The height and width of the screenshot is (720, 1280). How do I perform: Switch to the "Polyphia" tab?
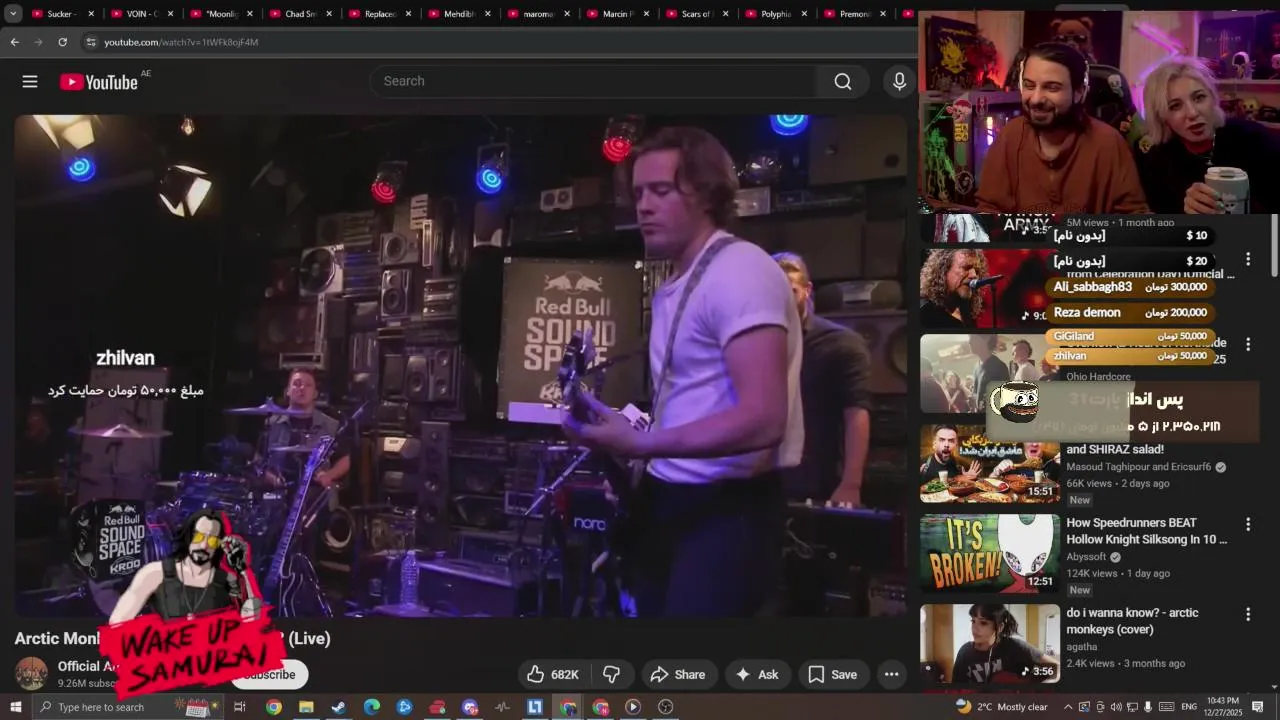point(774,14)
